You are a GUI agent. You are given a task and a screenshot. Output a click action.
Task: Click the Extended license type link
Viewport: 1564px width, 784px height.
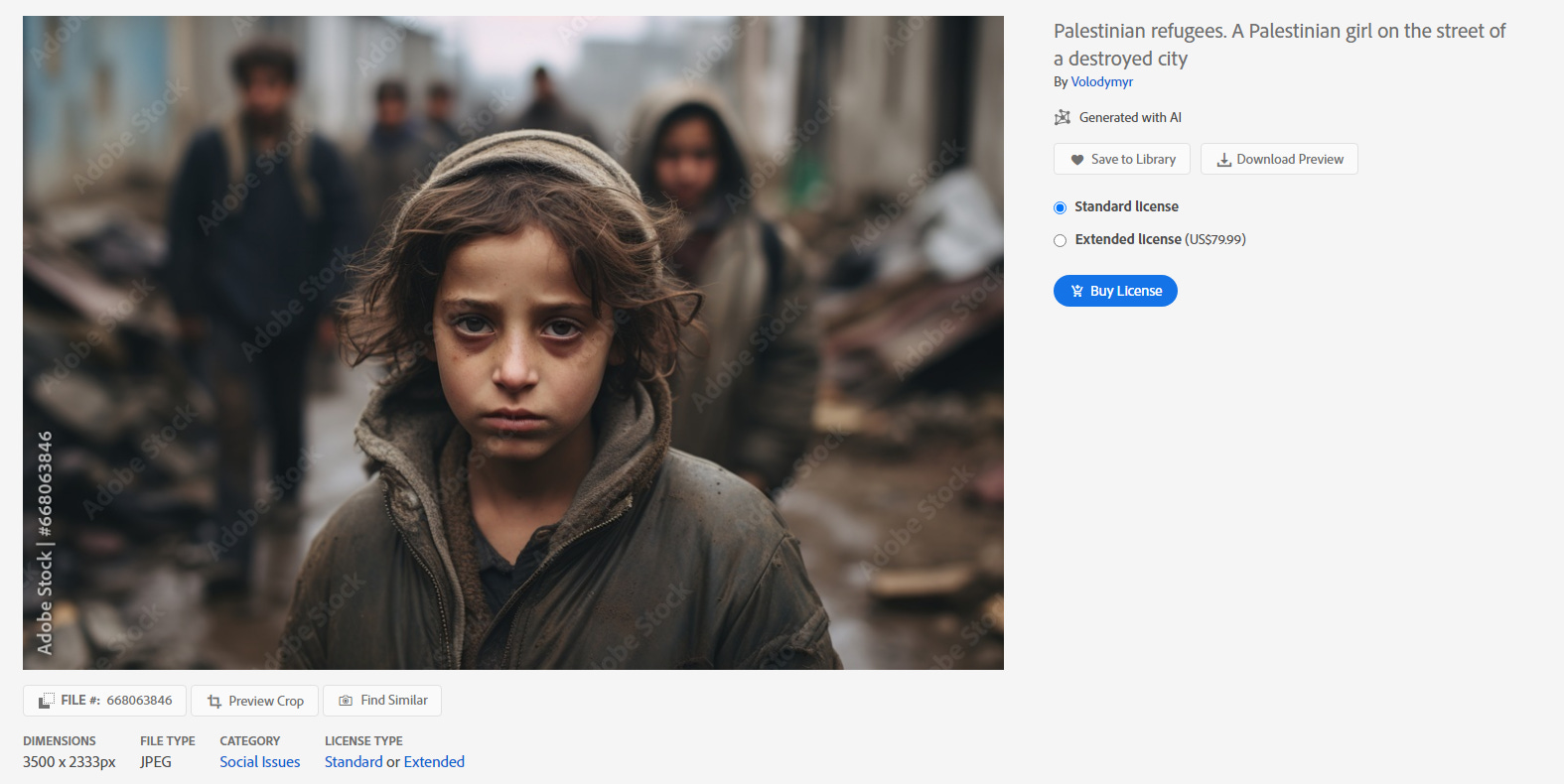(x=434, y=762)
